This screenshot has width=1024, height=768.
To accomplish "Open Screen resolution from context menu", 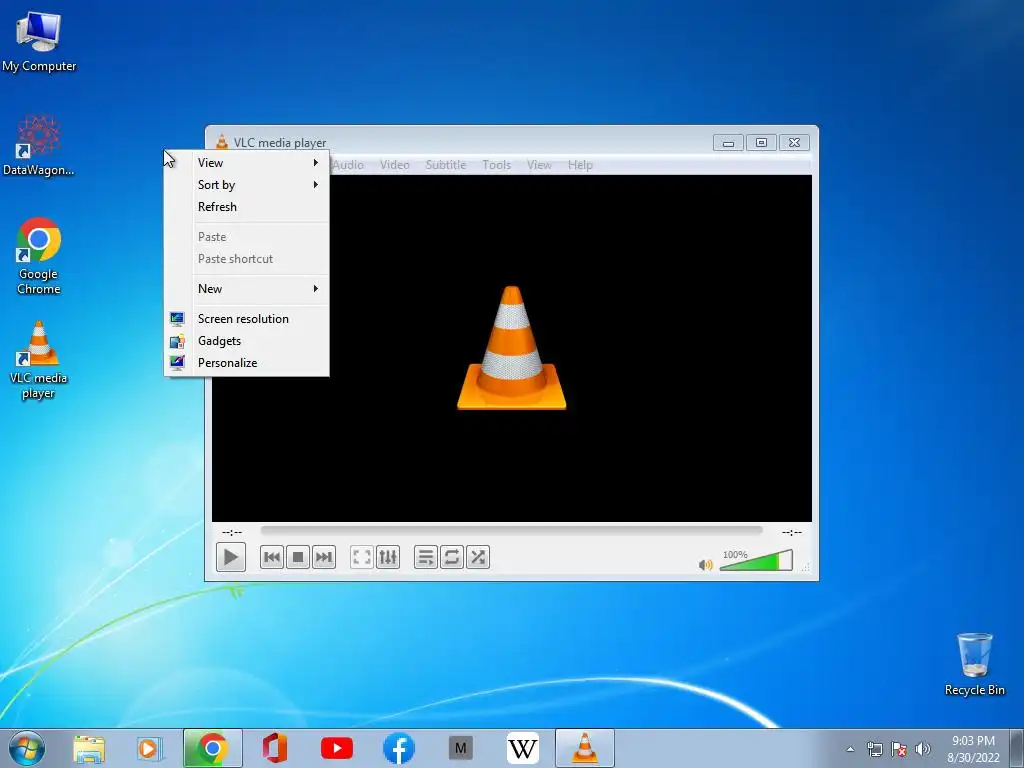I will click(246, 319).
